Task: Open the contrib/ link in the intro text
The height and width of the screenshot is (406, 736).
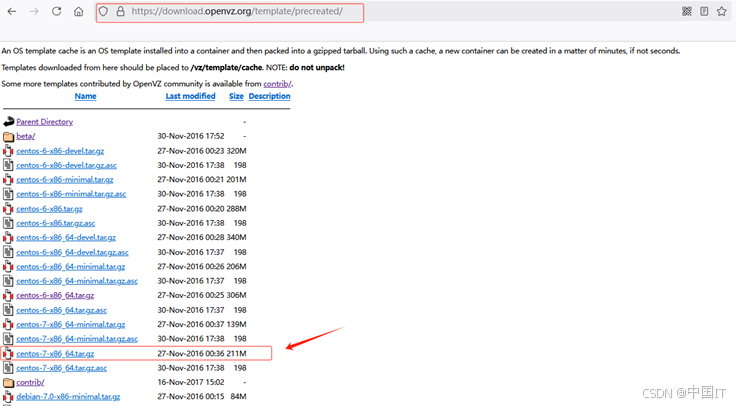Action: click(277, 84)
